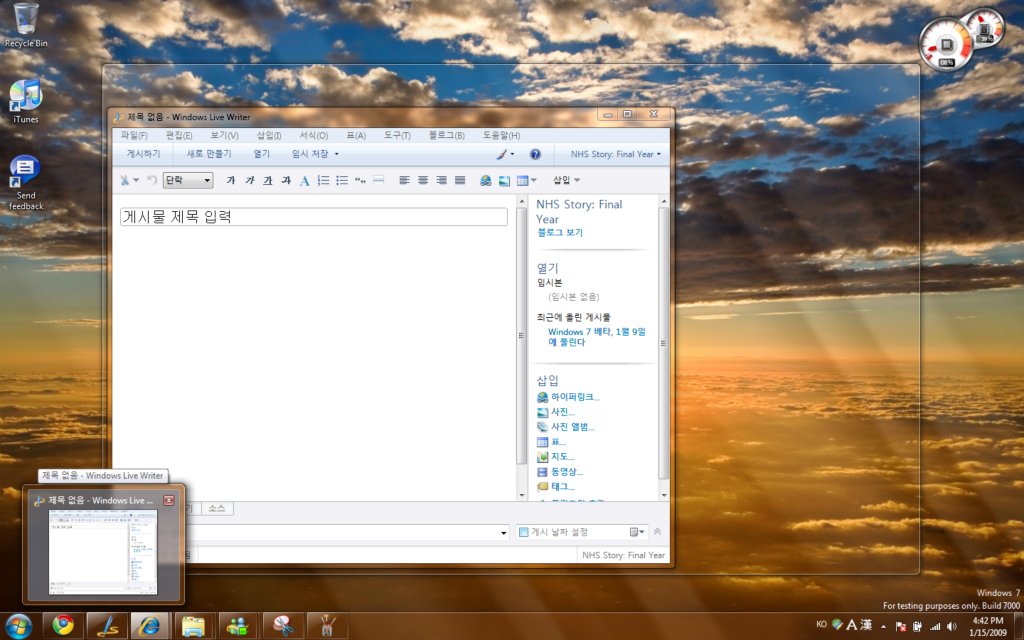1024x640 pixels.
Task: Switch to the 소스 source tab
Action: pos(217,509)
